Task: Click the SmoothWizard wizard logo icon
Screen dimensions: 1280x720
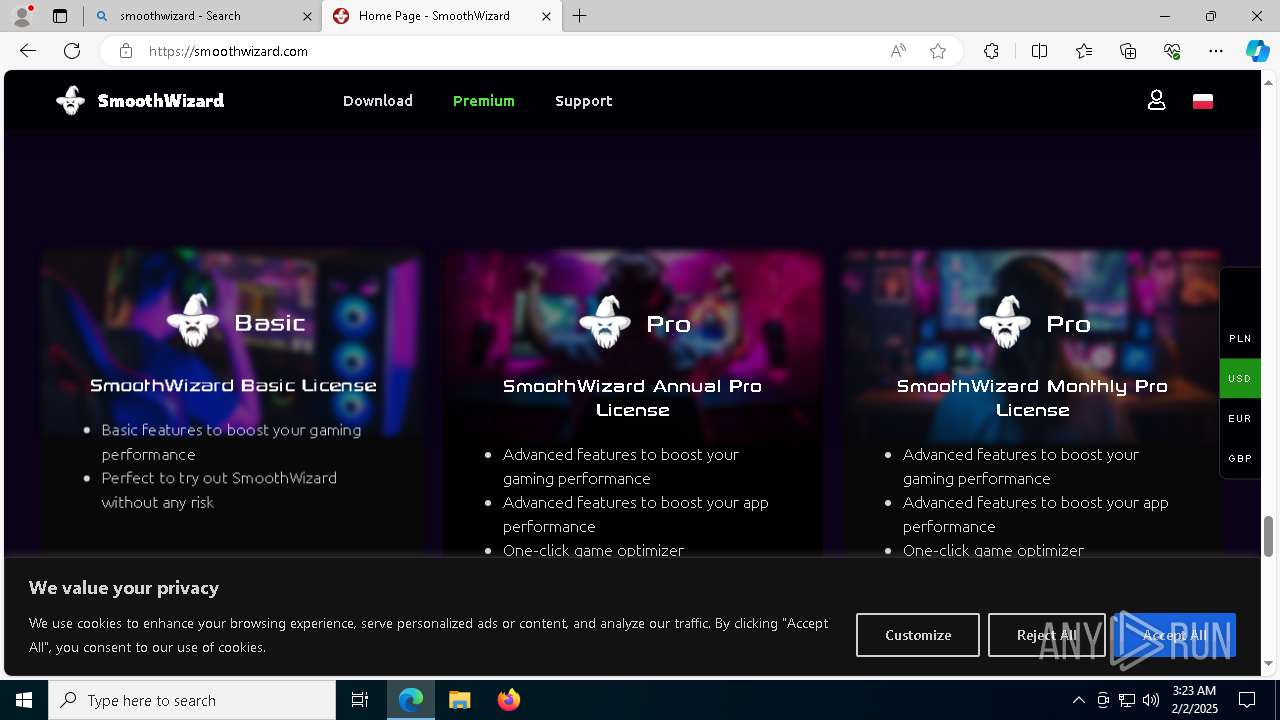Action: click(x=71, y=100)
